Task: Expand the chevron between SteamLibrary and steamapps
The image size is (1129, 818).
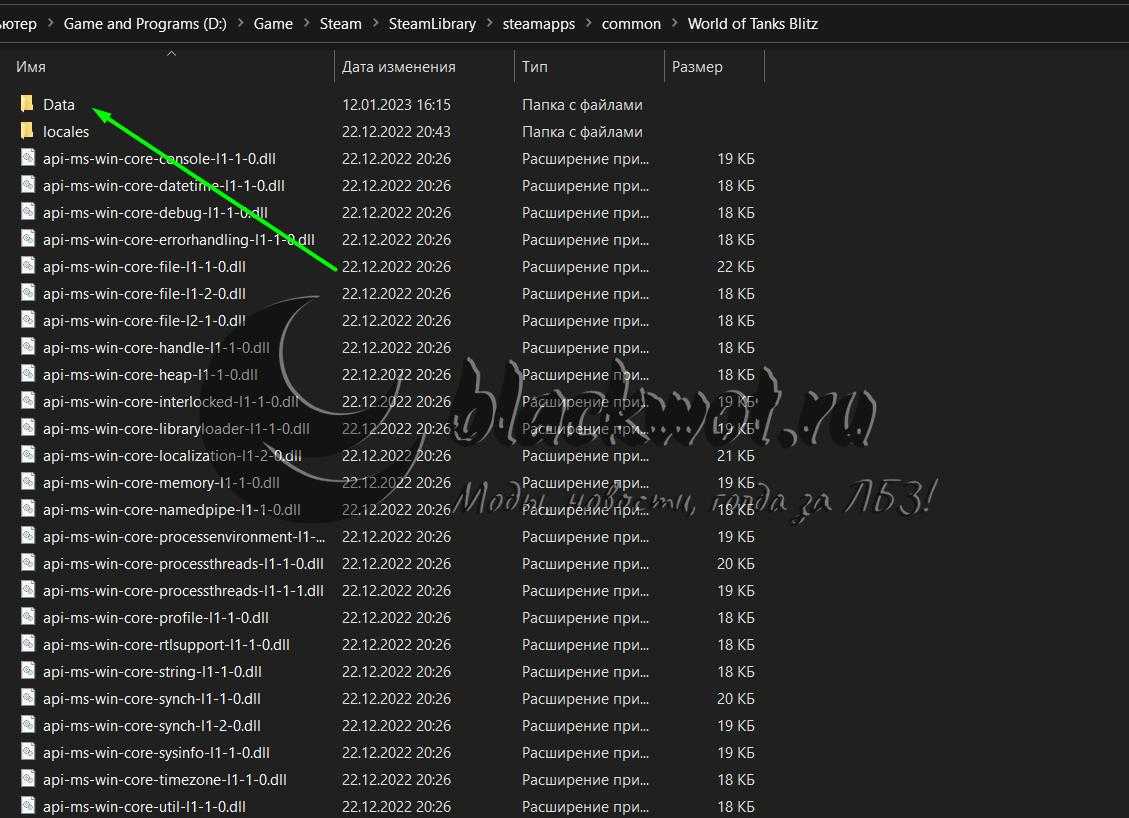Action: pos(490,23)
